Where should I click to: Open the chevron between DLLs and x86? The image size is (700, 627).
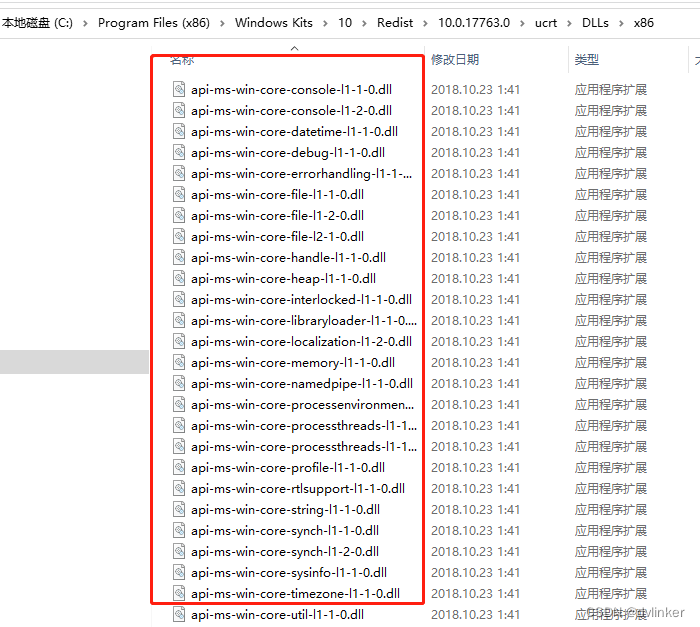click(621, 23)
